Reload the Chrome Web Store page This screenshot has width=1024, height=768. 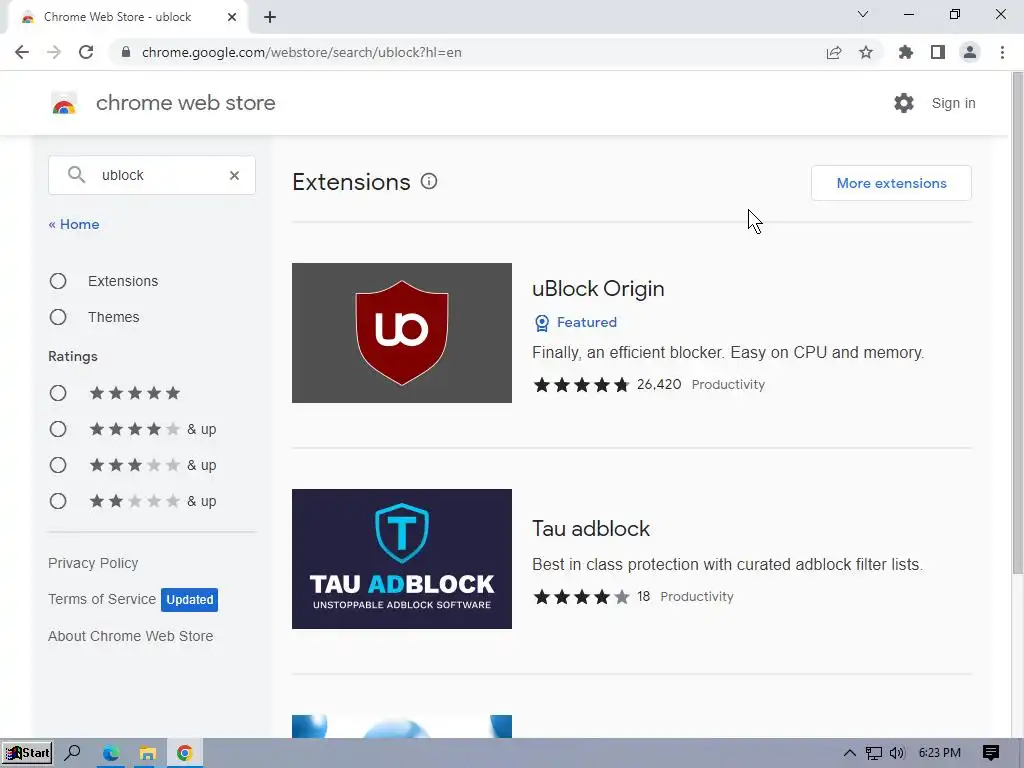tap(86, 52)
